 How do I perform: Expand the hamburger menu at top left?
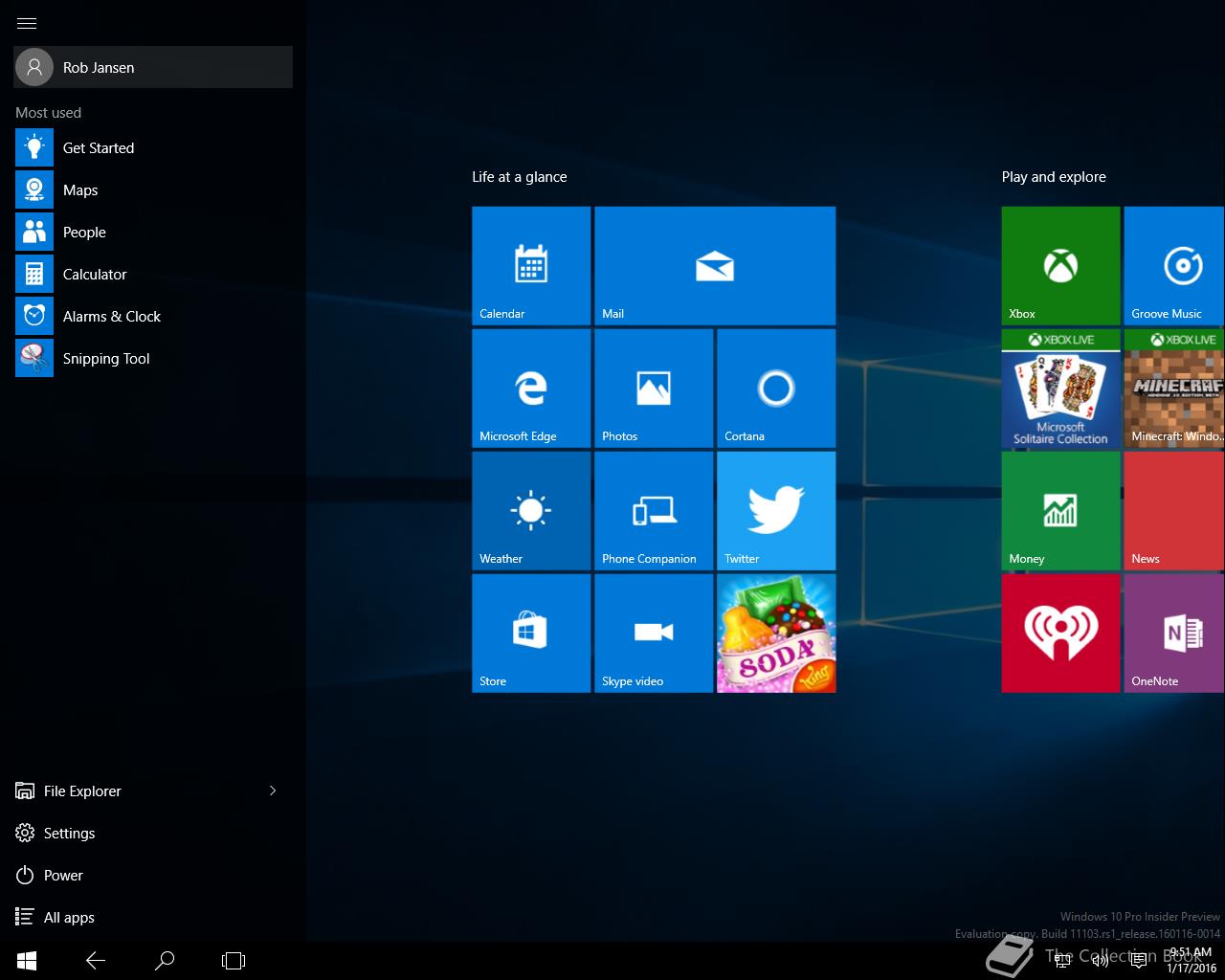click(x=27, y=23)
